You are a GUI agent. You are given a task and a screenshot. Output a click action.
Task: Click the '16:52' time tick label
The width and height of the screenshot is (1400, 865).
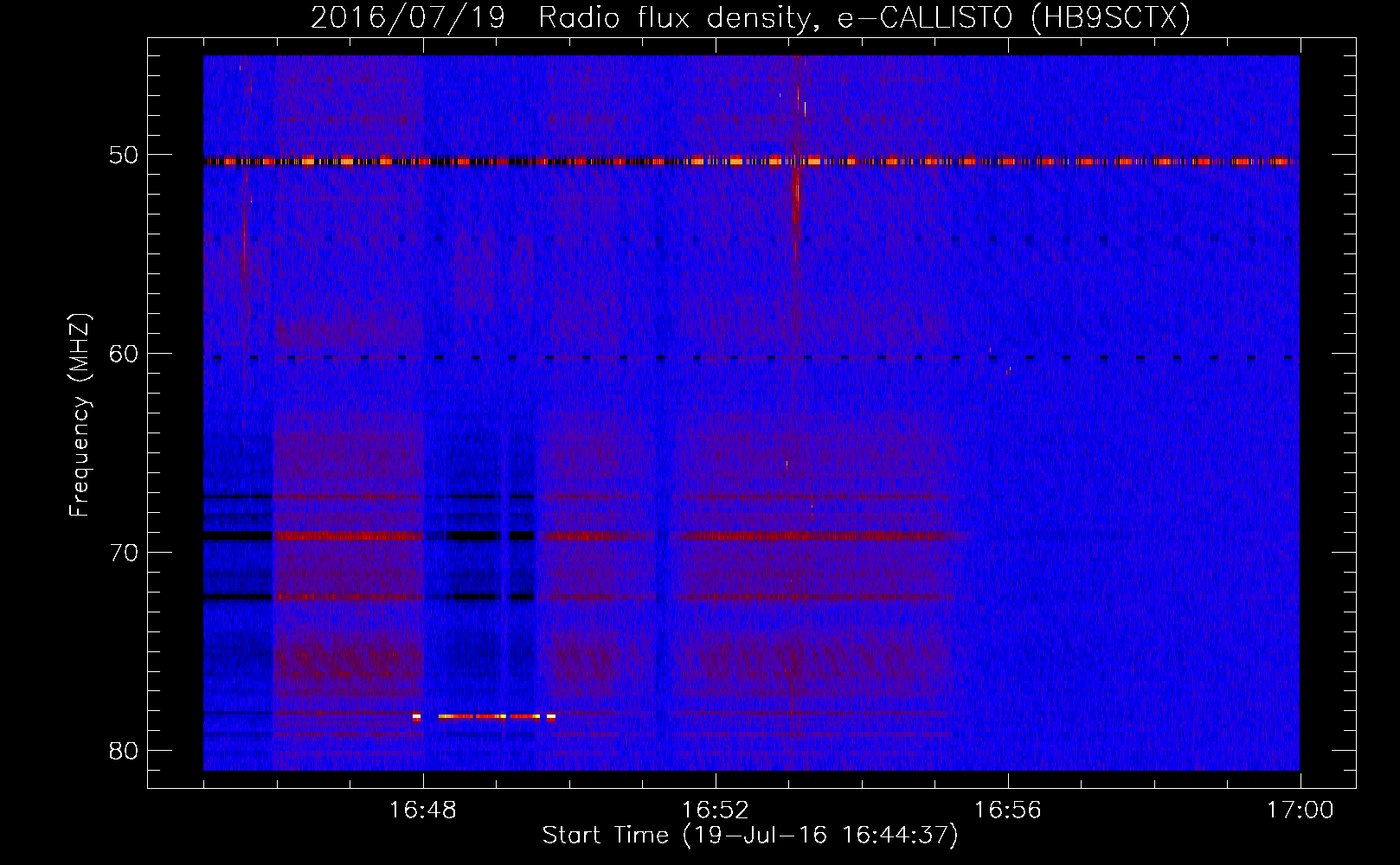(x=716, y=811)
